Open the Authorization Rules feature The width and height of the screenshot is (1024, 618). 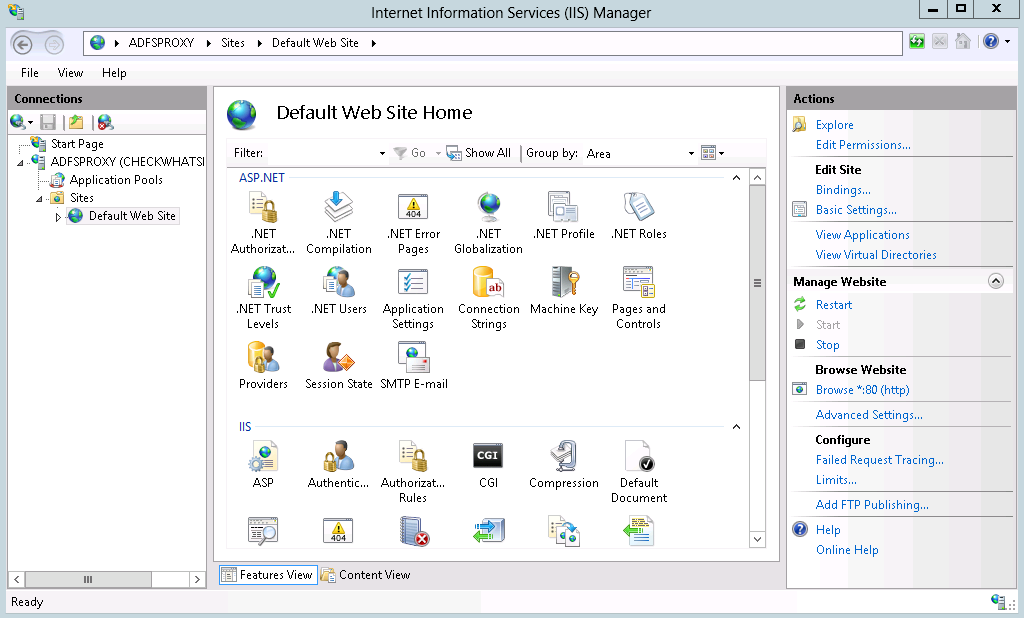pos(413,471)
